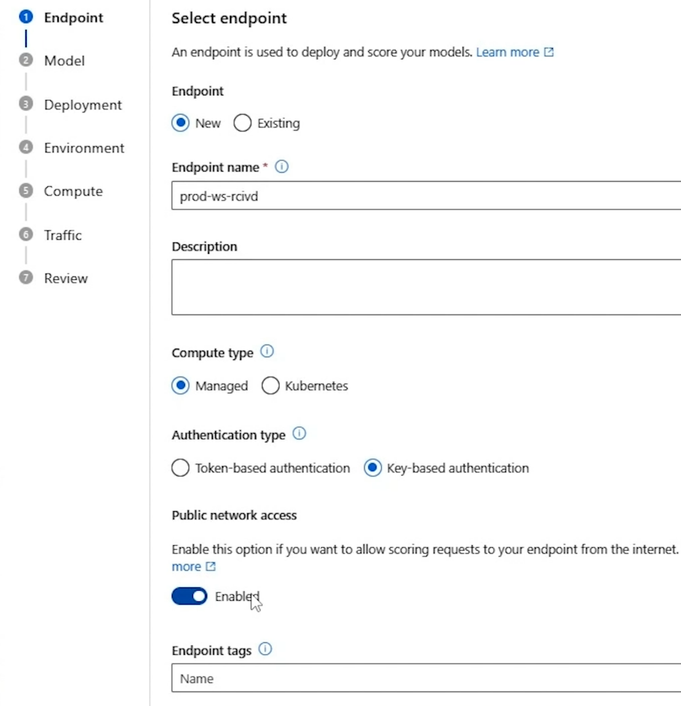Click step 7 Review circle icon
Image resolution: width=681 pixels, height=706 pixels.
click(x=26, y=277)
